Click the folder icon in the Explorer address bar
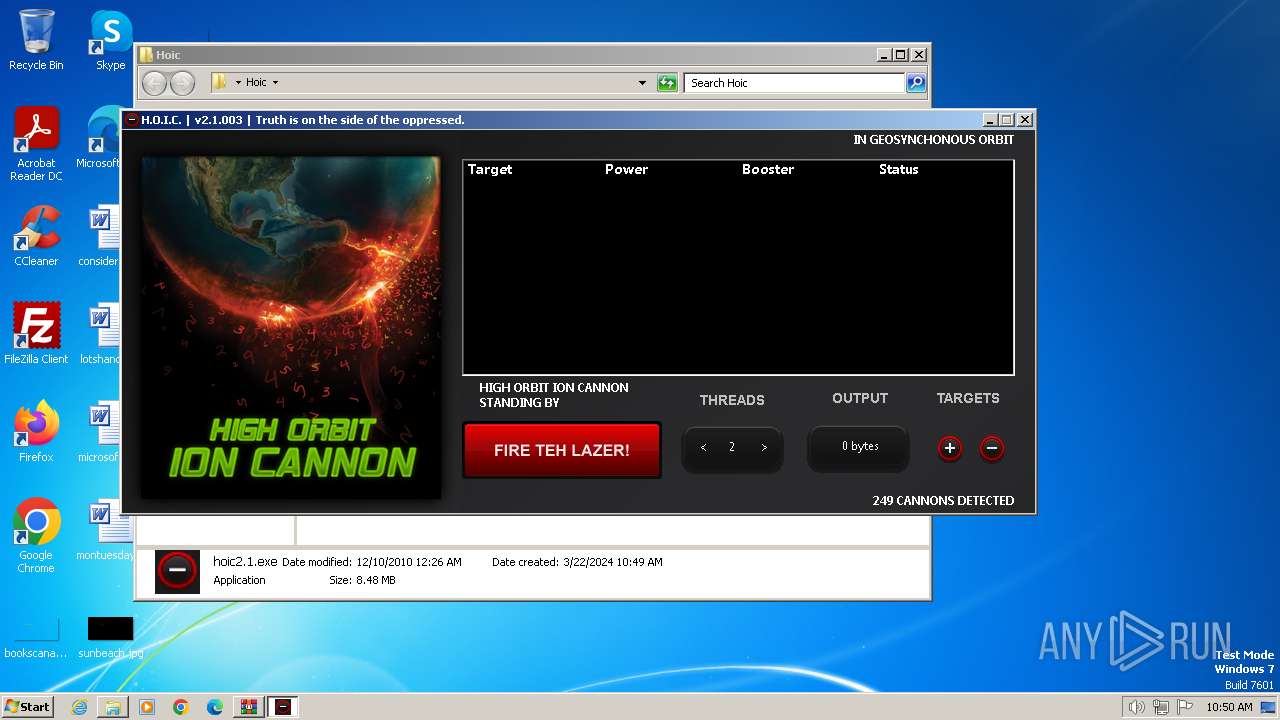 219,82
